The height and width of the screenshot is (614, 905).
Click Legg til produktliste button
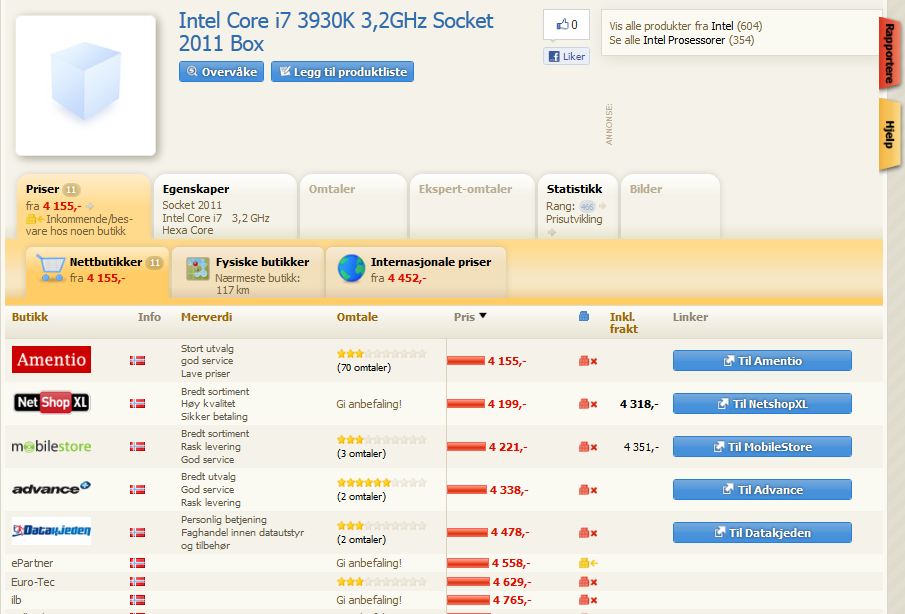(x=342, y=72)
